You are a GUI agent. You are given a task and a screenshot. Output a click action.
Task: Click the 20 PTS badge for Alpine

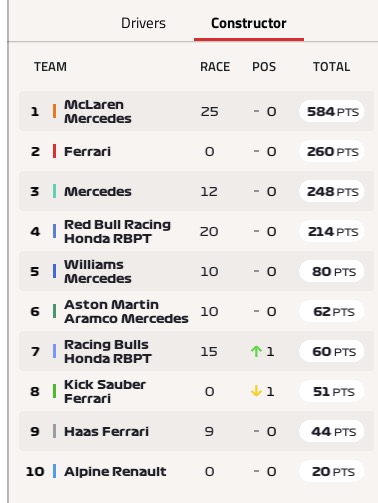point(332,471)
